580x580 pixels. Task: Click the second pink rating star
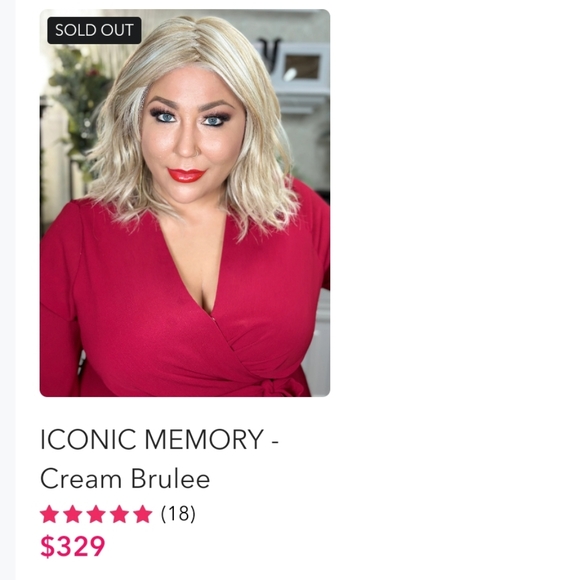click(x=73, y=514)
